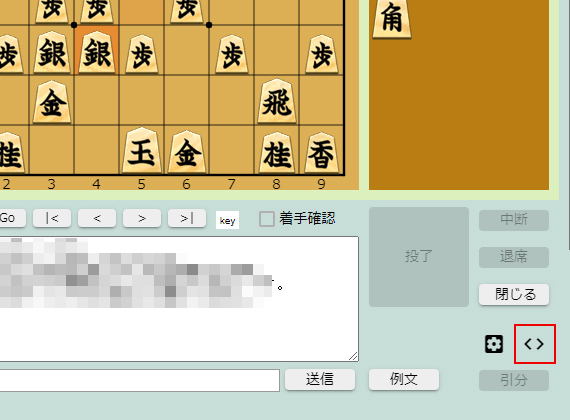570x420 pixels.
Task: Select the king piece on file 5
Action: 141,151
